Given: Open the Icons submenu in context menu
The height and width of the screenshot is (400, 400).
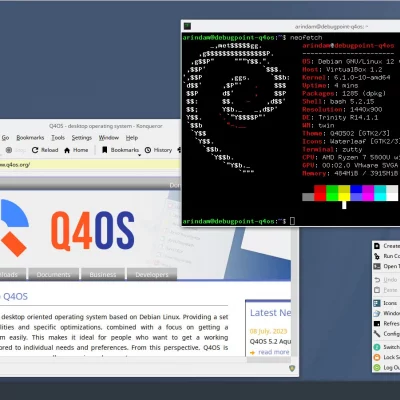Looking at the screenshot, I should 386,303.
